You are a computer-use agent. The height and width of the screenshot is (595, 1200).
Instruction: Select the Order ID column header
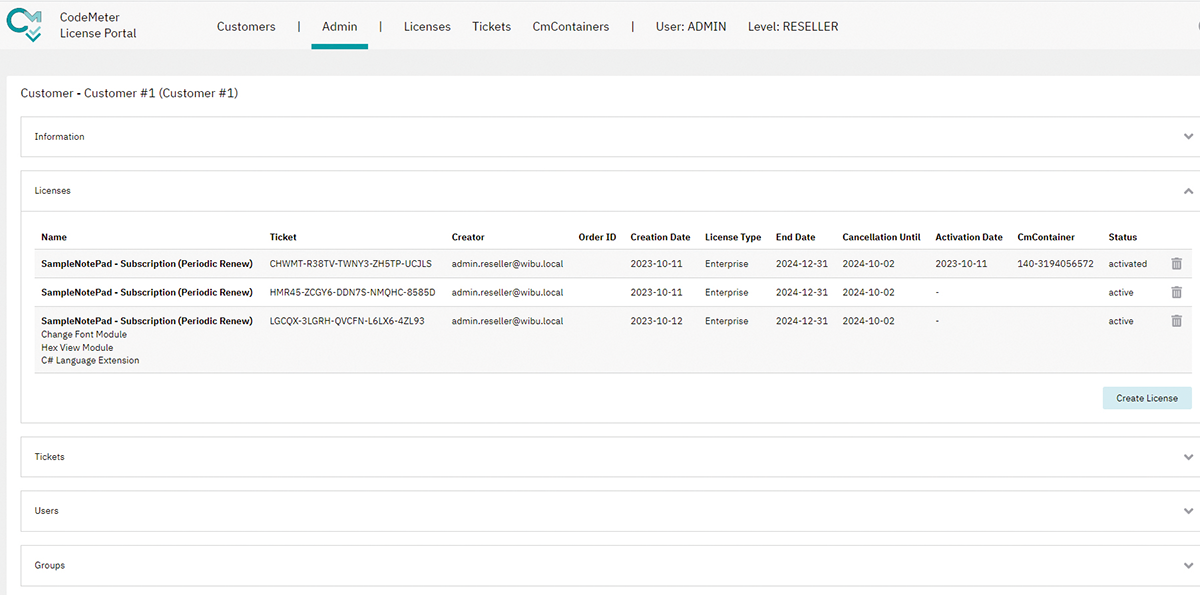(x=597, y=238)
